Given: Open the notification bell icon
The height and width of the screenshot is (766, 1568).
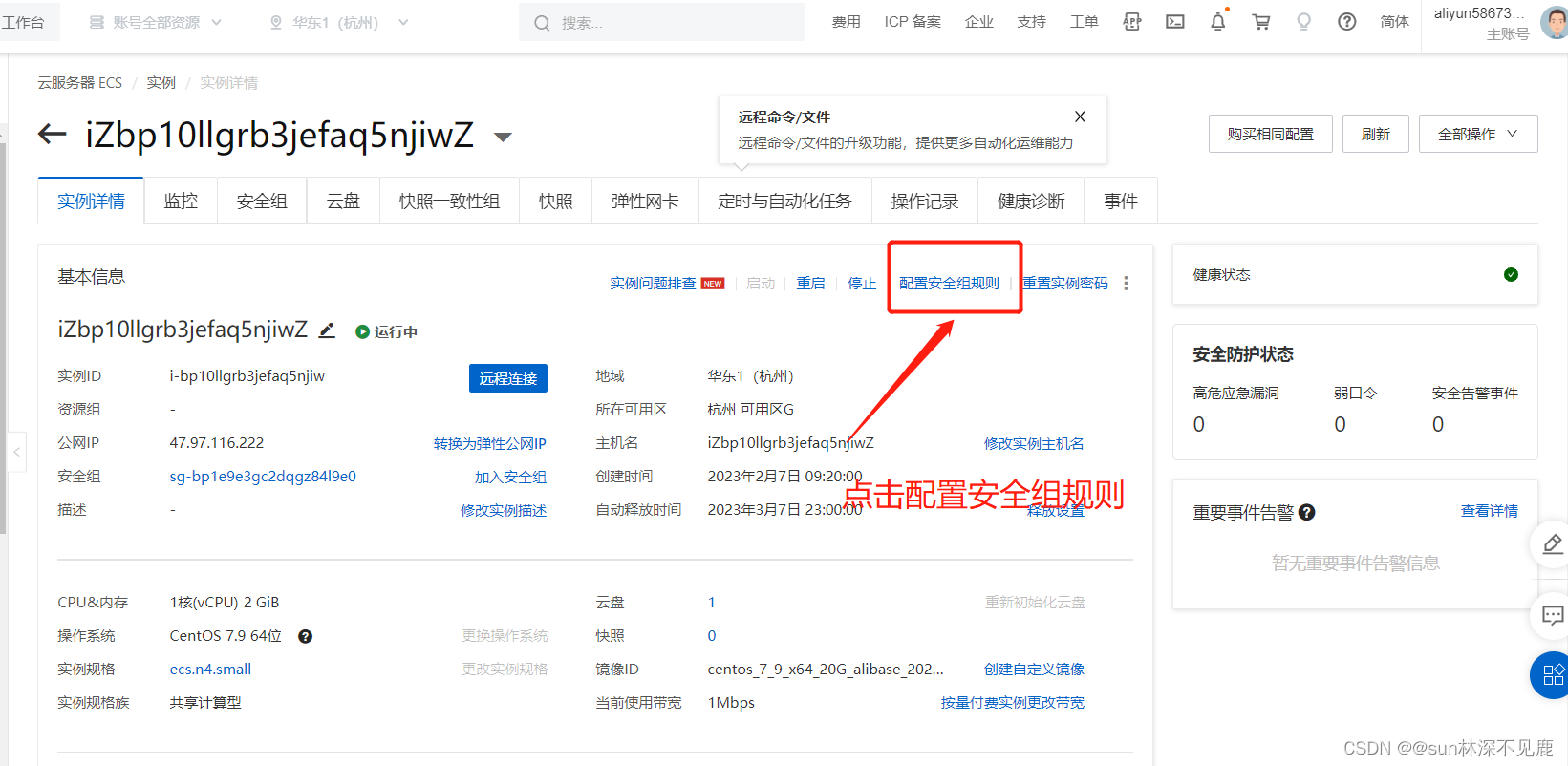Looking at the screenshot, I should click(1218, 22).
